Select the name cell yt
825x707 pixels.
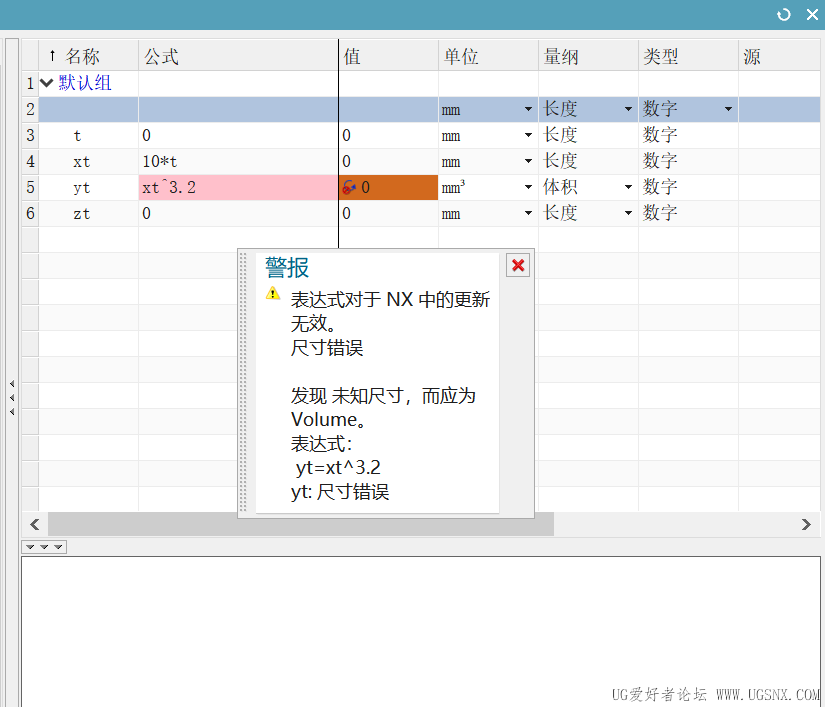[88, 187]
